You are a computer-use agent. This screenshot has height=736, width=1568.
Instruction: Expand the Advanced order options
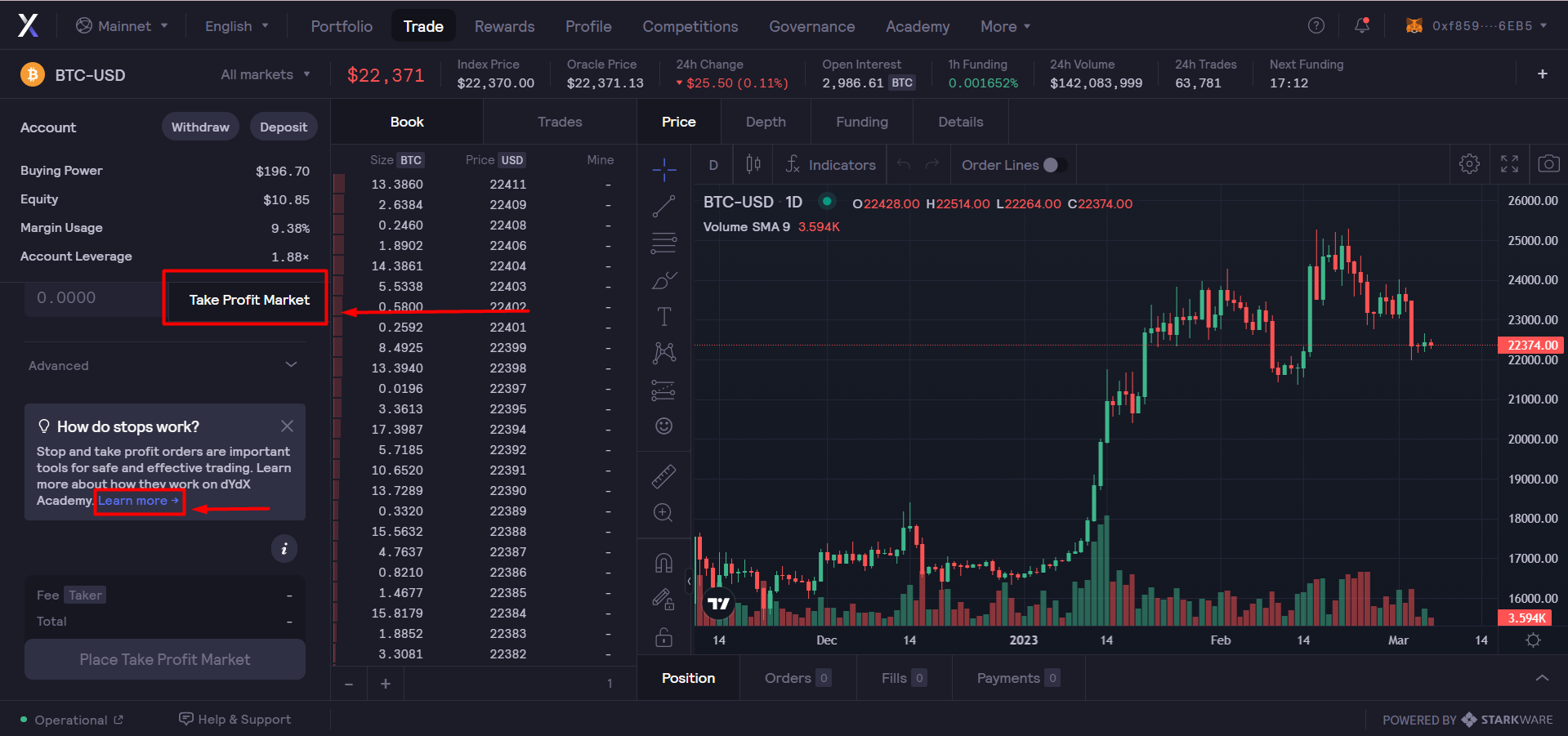[163, 365]
